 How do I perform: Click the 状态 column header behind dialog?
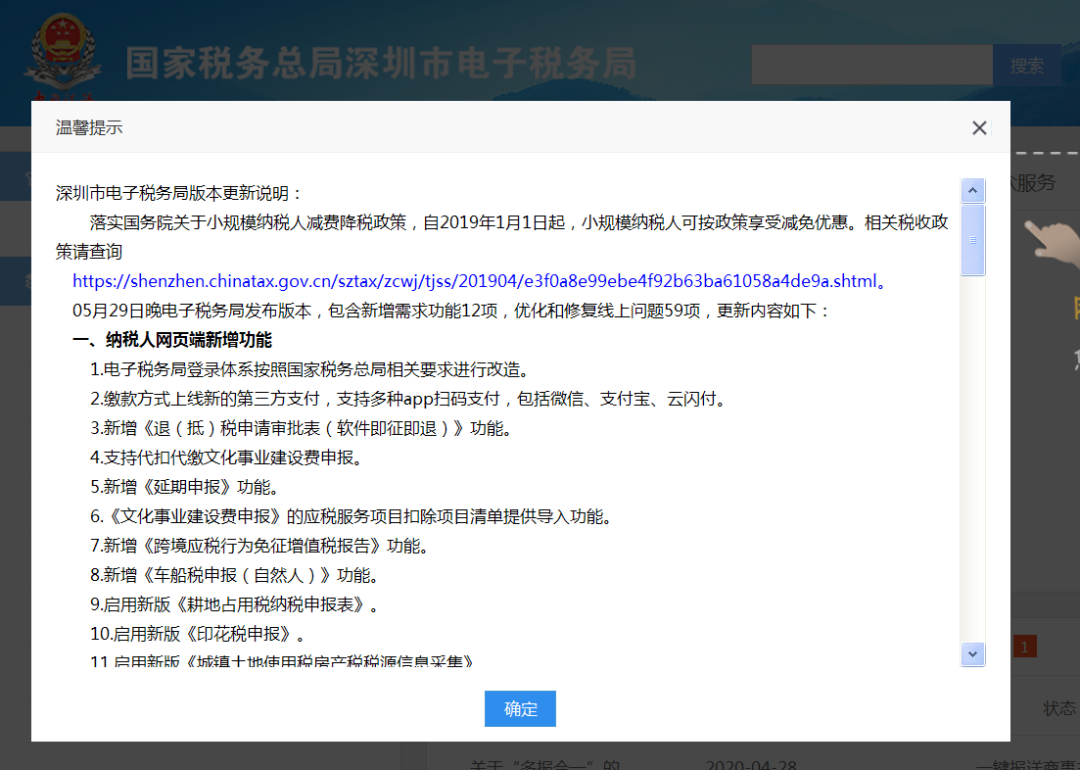click(x=1059, y=708)
